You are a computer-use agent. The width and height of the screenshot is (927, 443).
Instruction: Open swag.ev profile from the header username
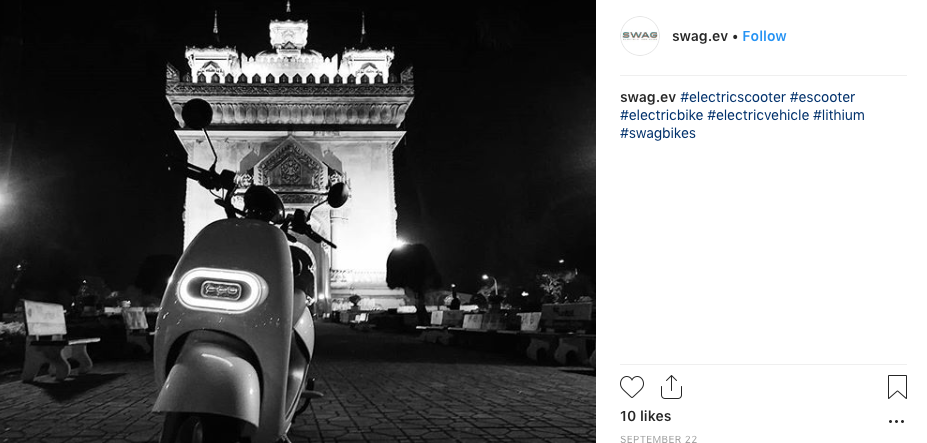(x=700, y=36)
